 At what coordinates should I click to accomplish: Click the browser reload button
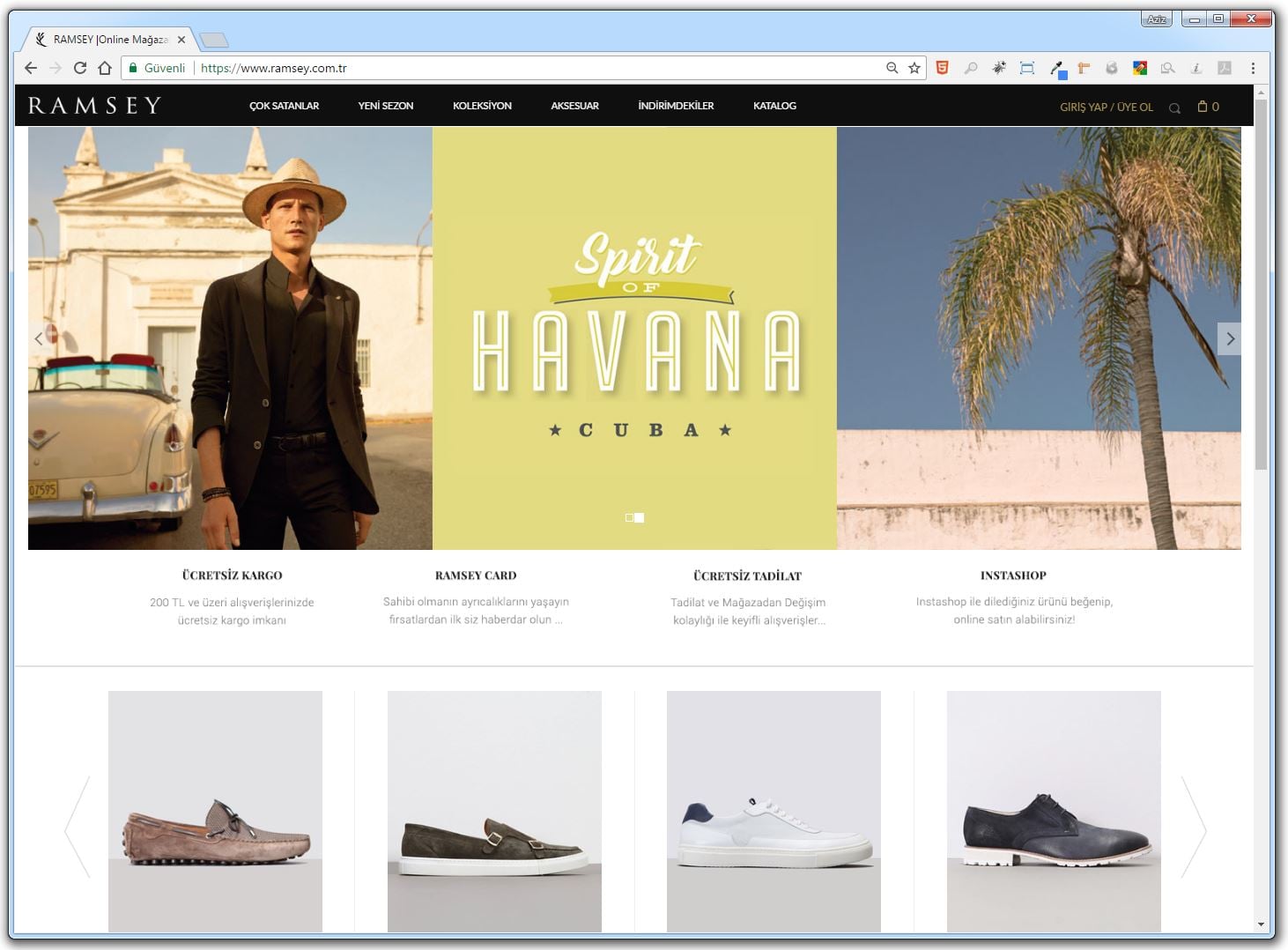click(x=80, y=68)
